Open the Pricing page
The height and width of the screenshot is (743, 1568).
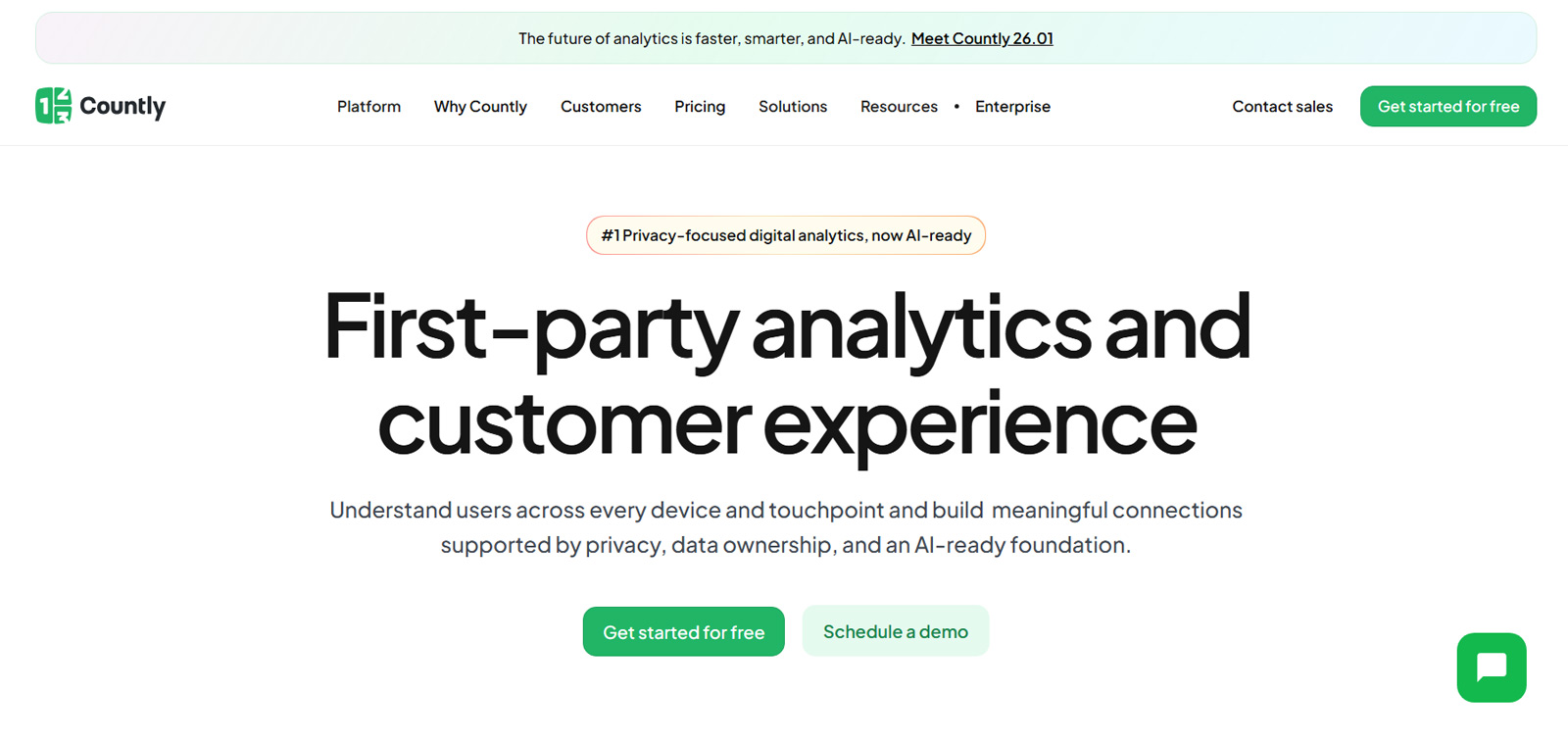[700, 106]
